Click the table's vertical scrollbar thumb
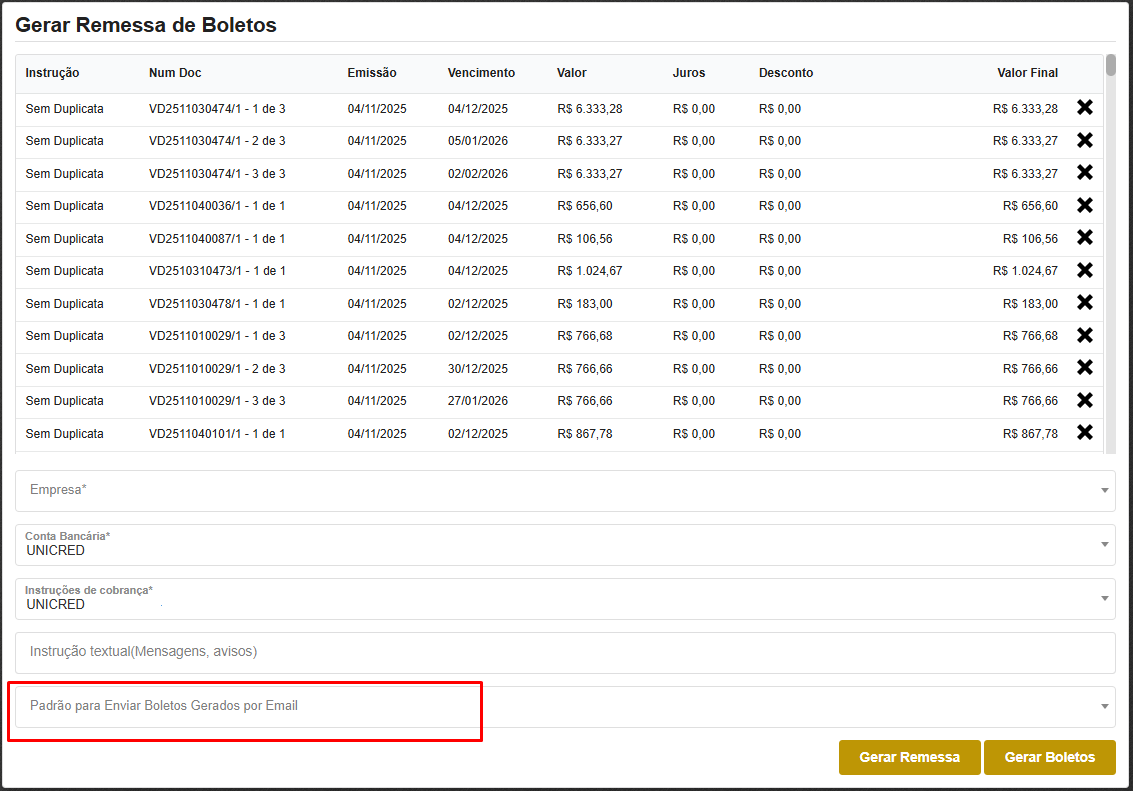 [1110, 66]
